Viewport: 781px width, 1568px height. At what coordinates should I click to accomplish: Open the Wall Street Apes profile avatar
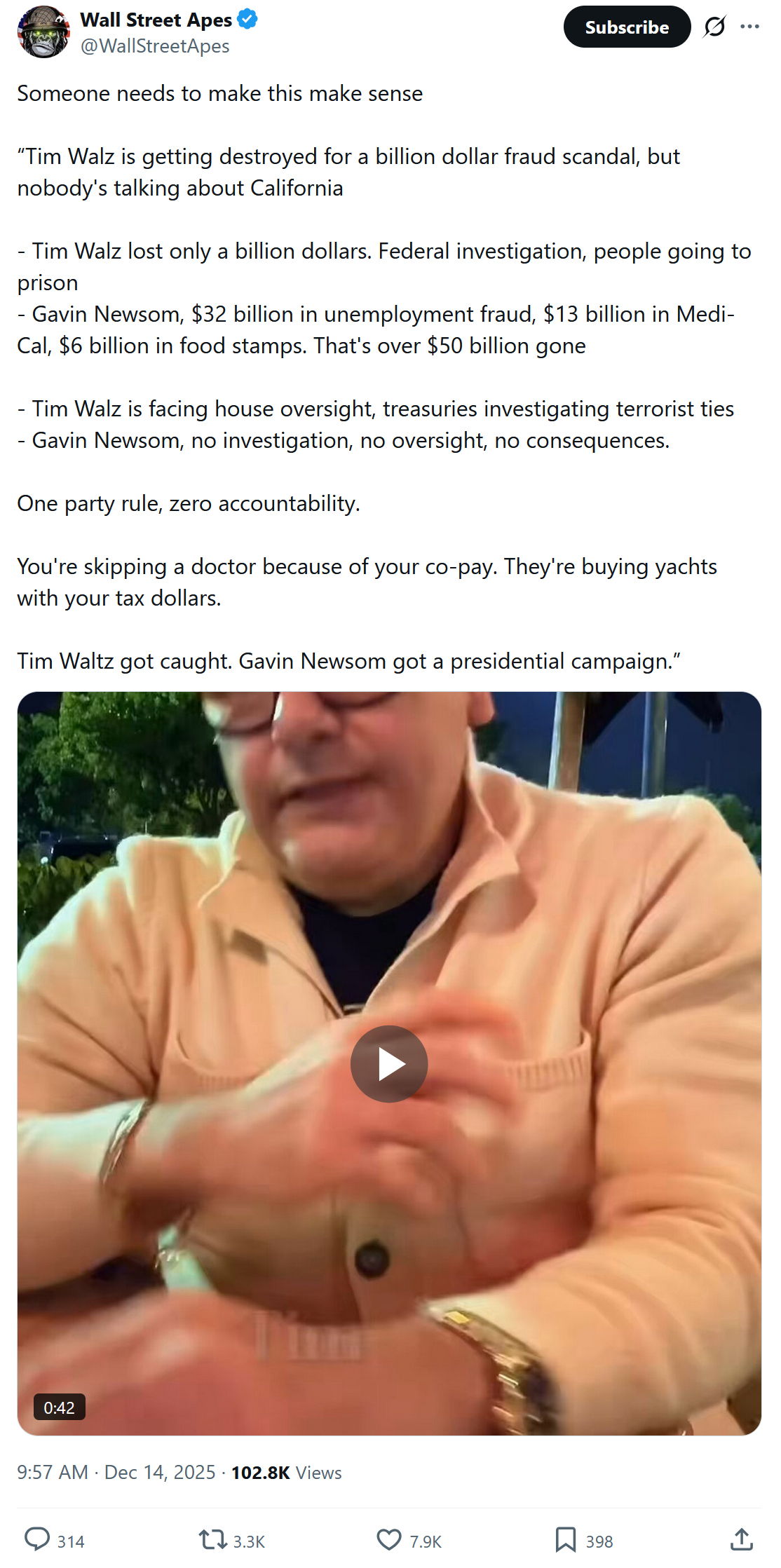[43, 32]
